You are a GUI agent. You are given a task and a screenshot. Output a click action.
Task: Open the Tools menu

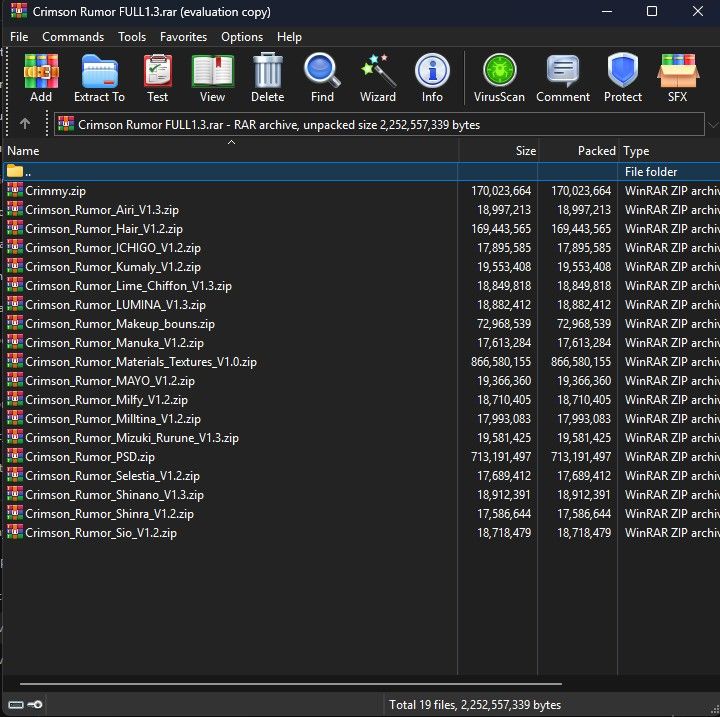132,37
